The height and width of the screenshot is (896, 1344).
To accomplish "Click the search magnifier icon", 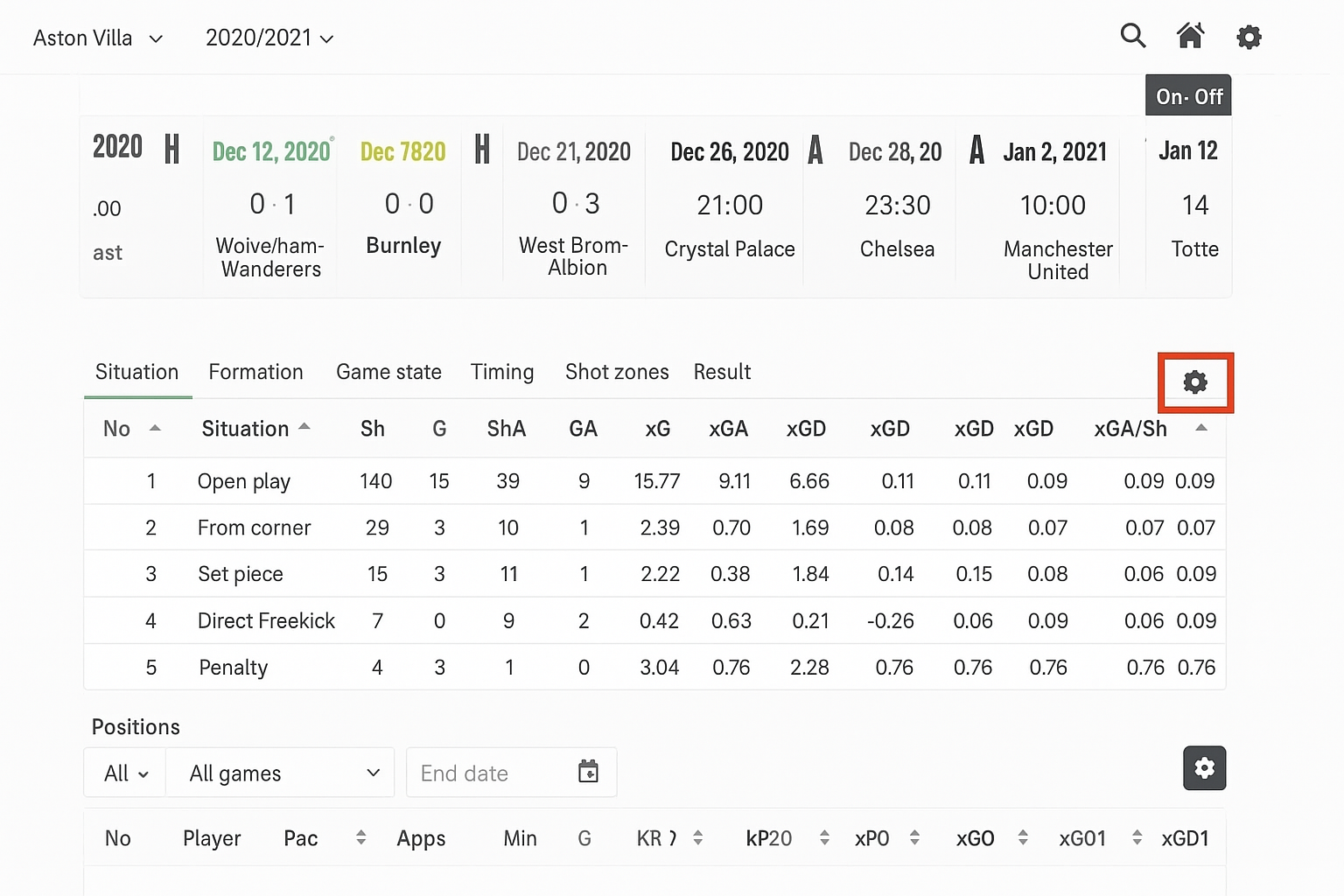I will (1133, 36).
